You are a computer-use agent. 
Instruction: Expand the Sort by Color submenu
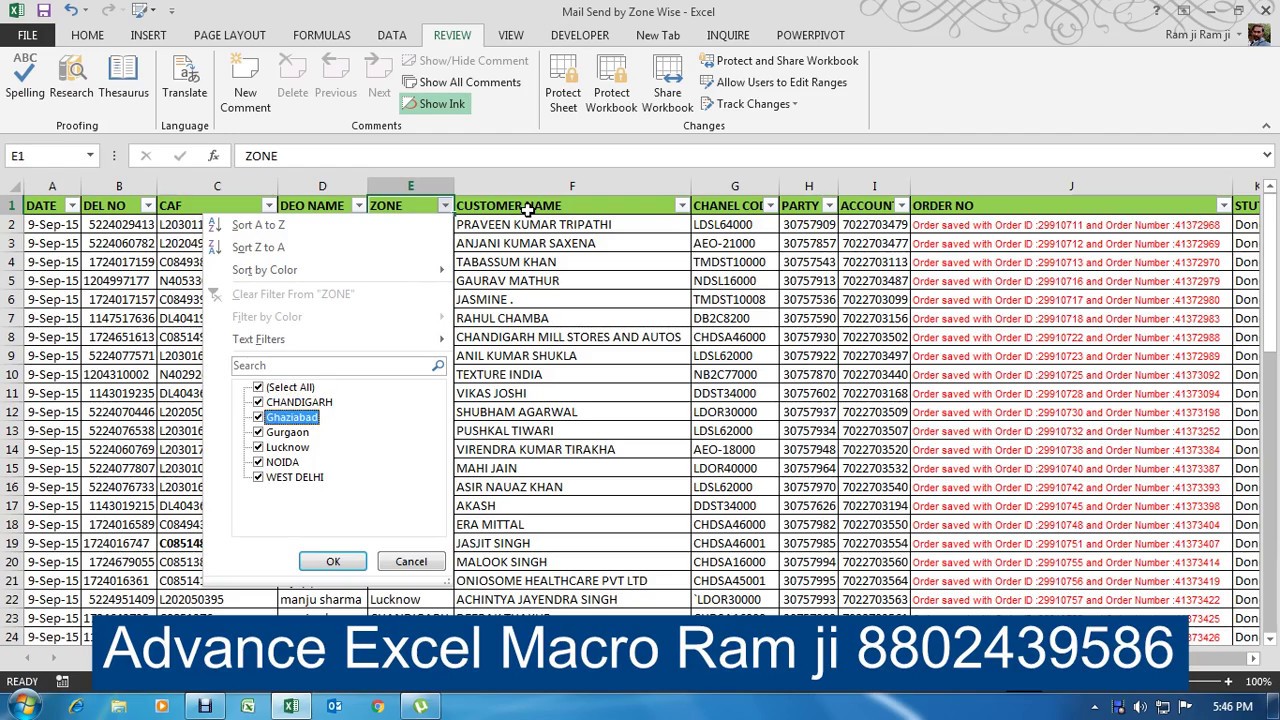tap(326, 270)
